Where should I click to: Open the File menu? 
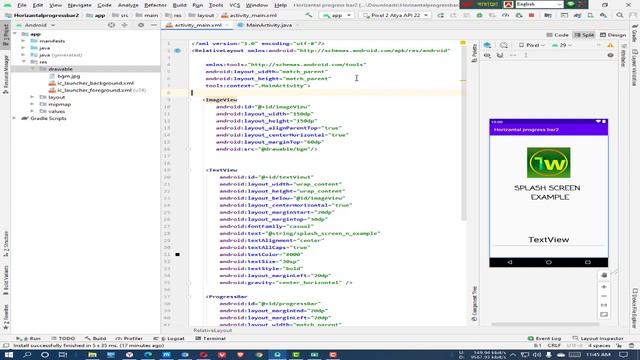coord(22,5)
